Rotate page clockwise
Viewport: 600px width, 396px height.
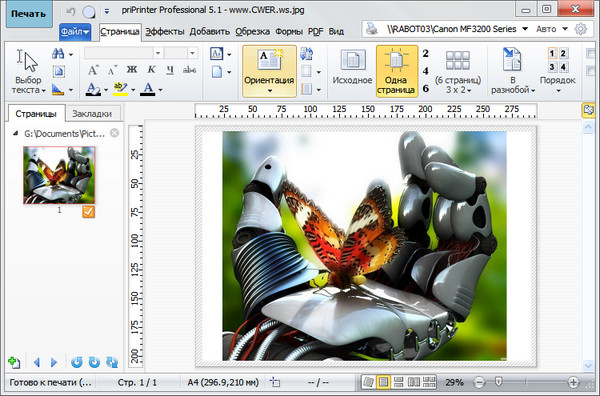(x=94, y=362)
